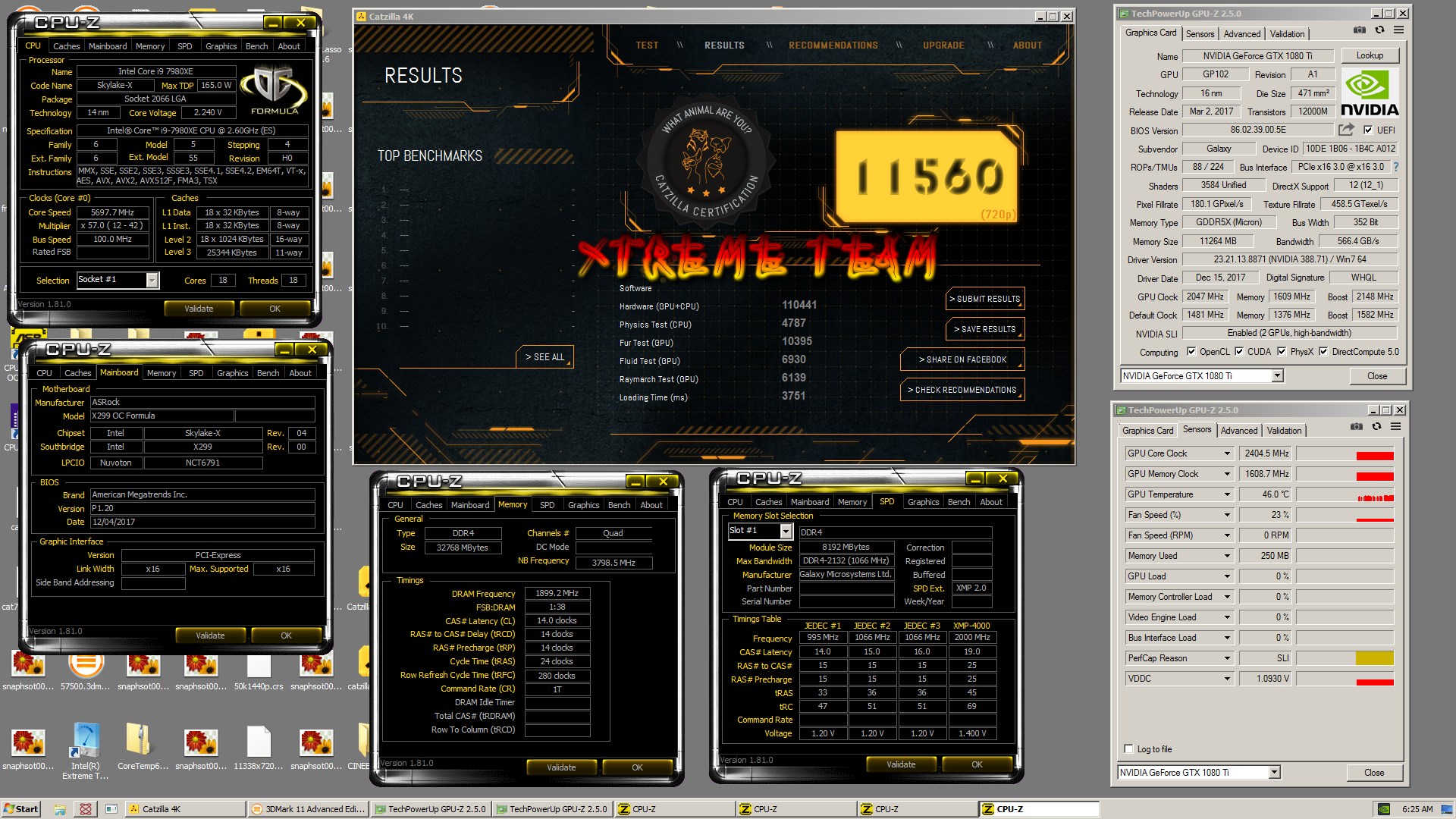
Task: Open the TEST tab in Catzilla
Action: pos(647,45)
